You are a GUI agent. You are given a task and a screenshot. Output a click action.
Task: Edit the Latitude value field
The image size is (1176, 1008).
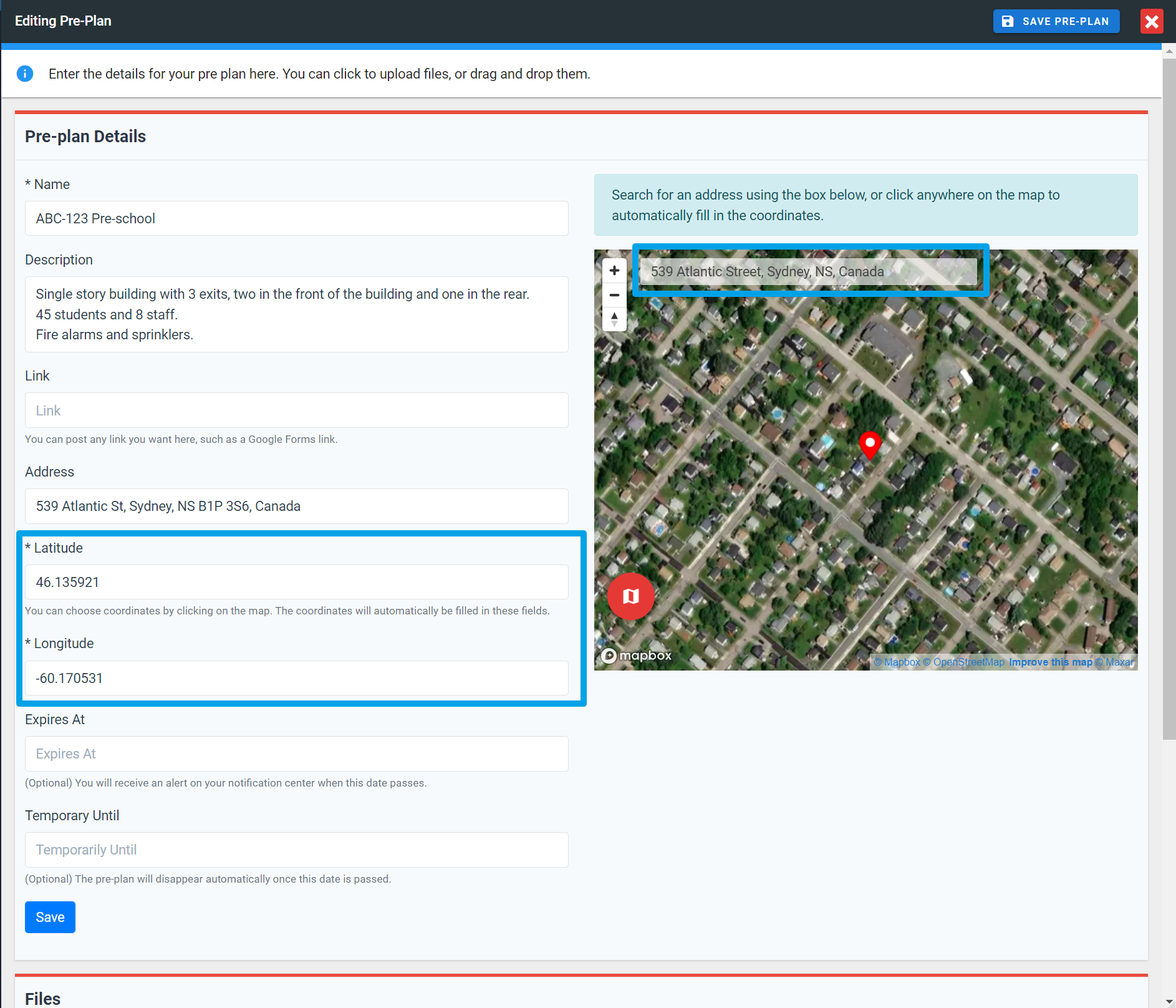pyautogui.click(x=296, y=582)
